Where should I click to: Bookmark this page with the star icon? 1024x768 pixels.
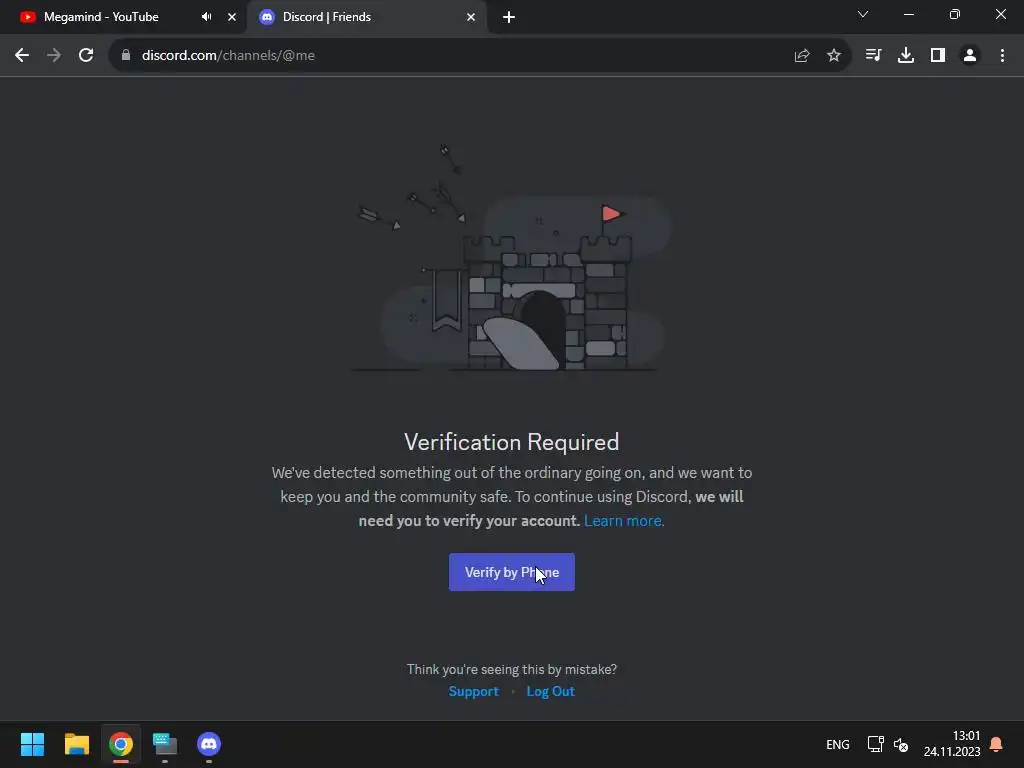(834, 55)
